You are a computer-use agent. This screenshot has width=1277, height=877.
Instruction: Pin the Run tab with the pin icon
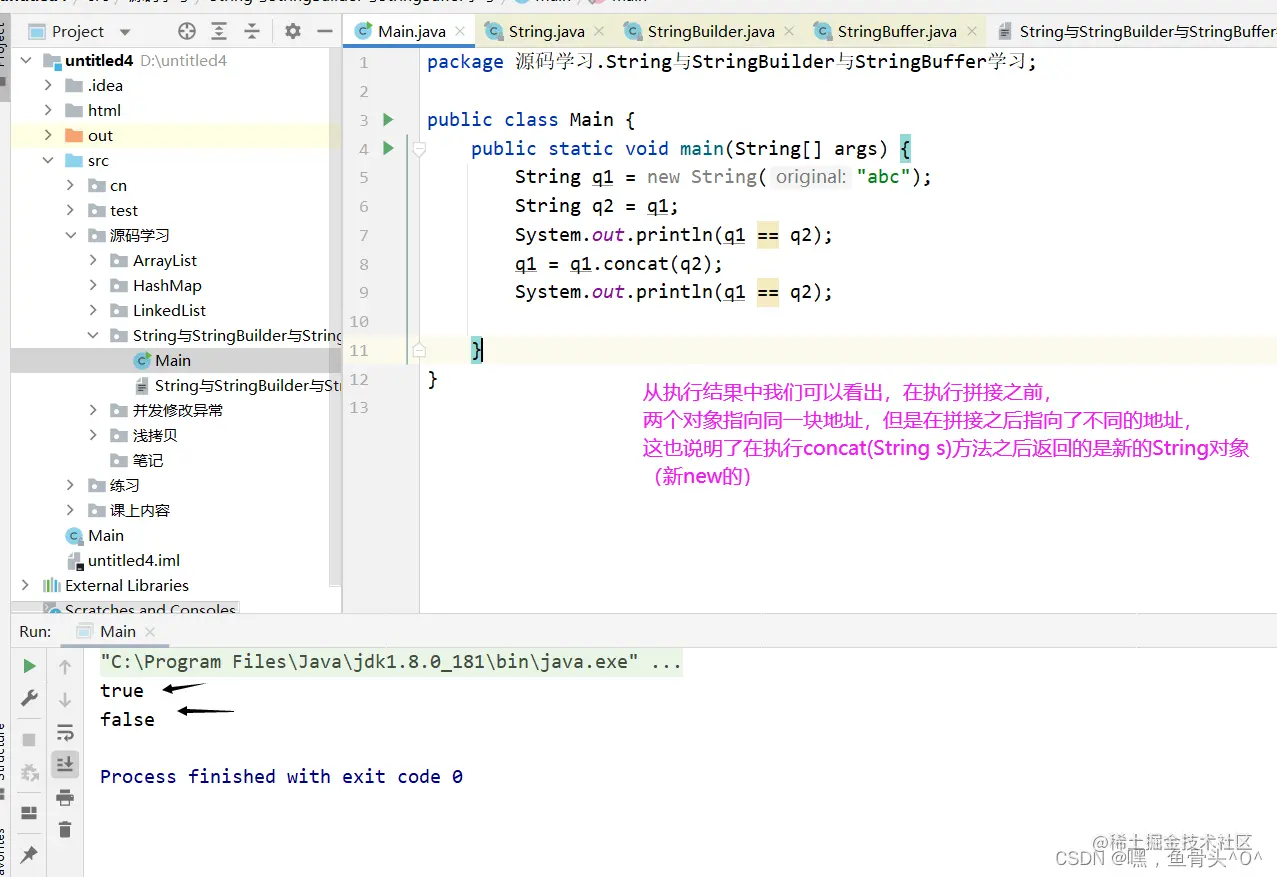pyautogui.click(x=29, y=854)
